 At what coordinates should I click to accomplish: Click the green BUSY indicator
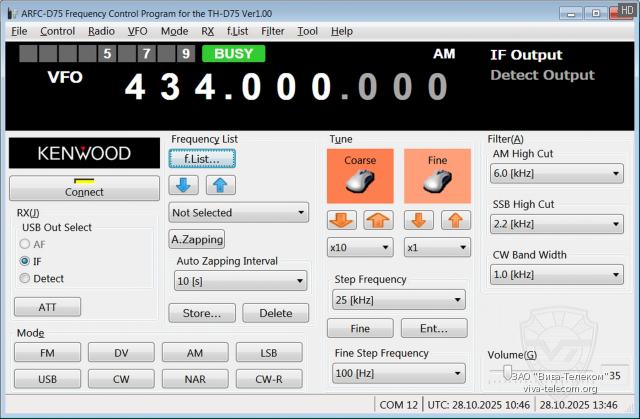point(233,53)
